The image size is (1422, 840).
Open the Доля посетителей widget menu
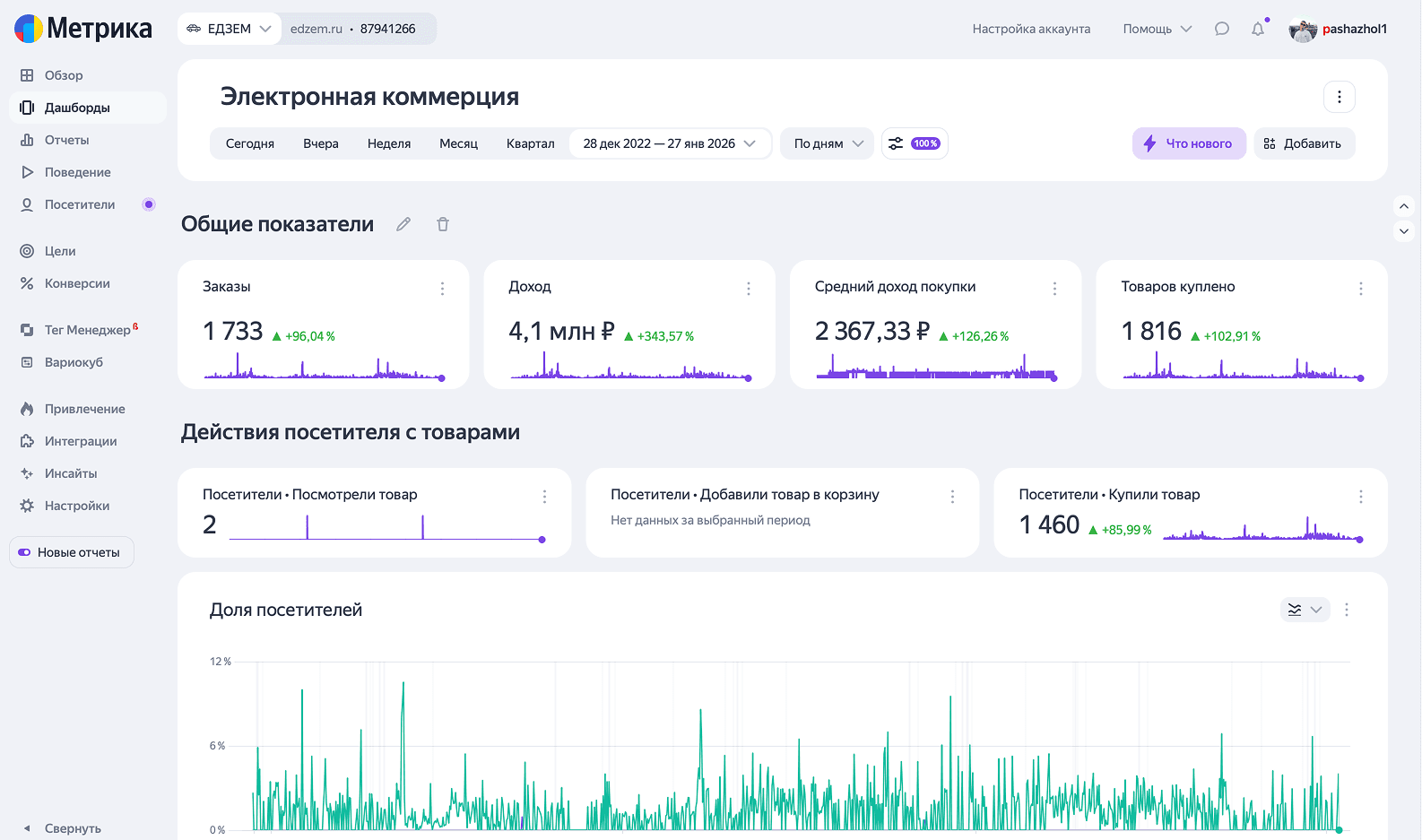pyautogui.click(x=1347, y=610)
